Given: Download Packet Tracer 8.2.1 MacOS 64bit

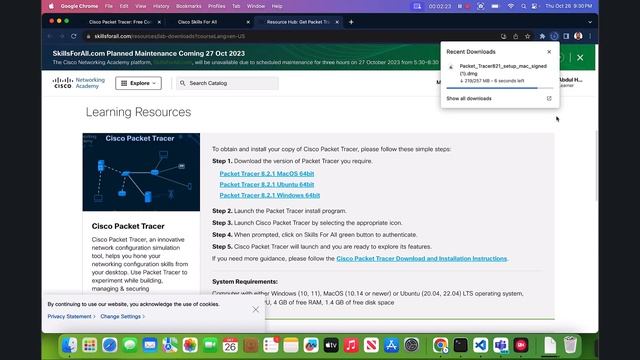Looking at the screenshot, I should [x=267, y=173].
